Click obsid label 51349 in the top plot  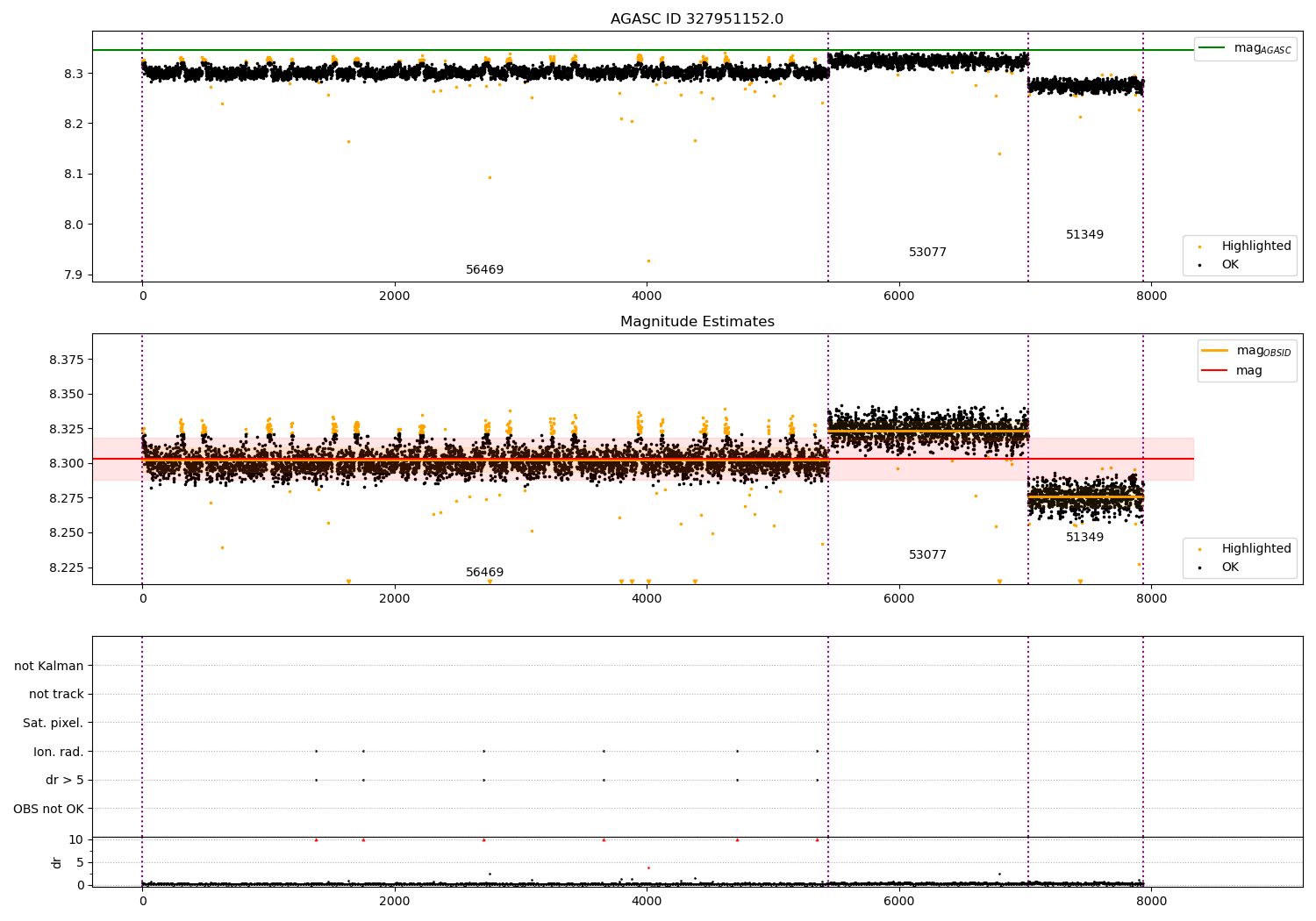tap(1084, 235)
